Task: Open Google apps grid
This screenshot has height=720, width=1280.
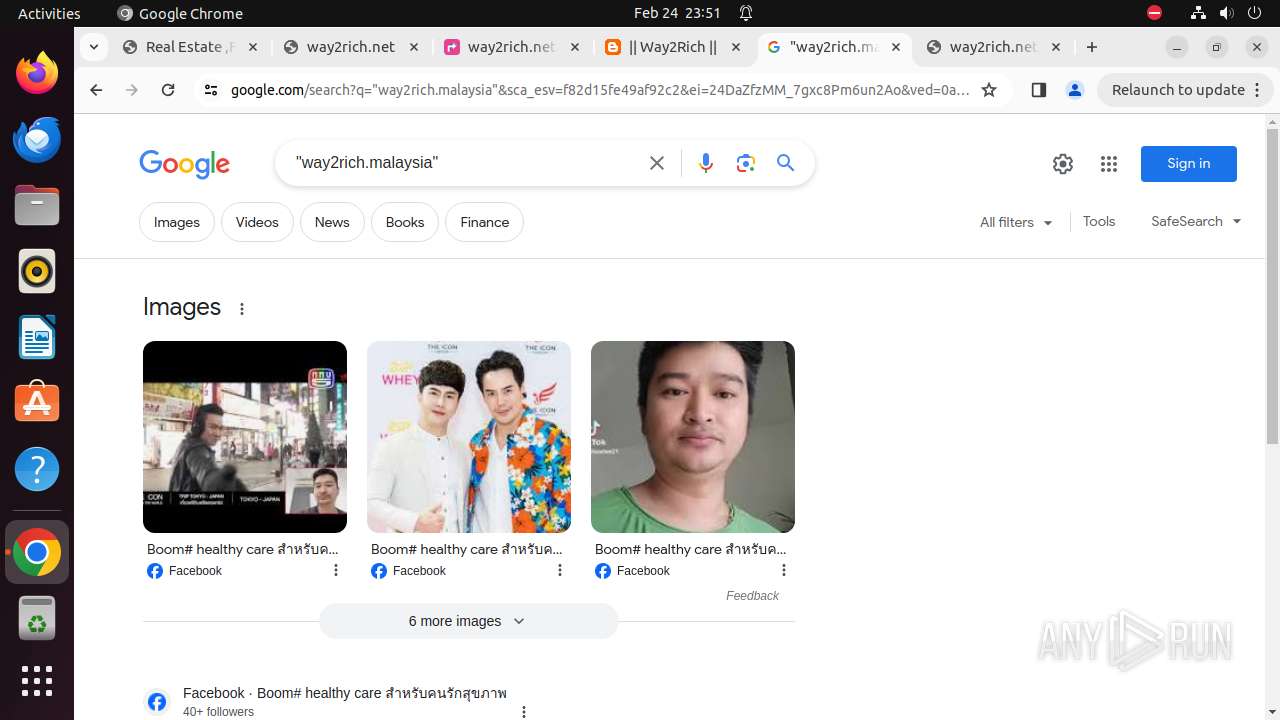Action: 1109,164
